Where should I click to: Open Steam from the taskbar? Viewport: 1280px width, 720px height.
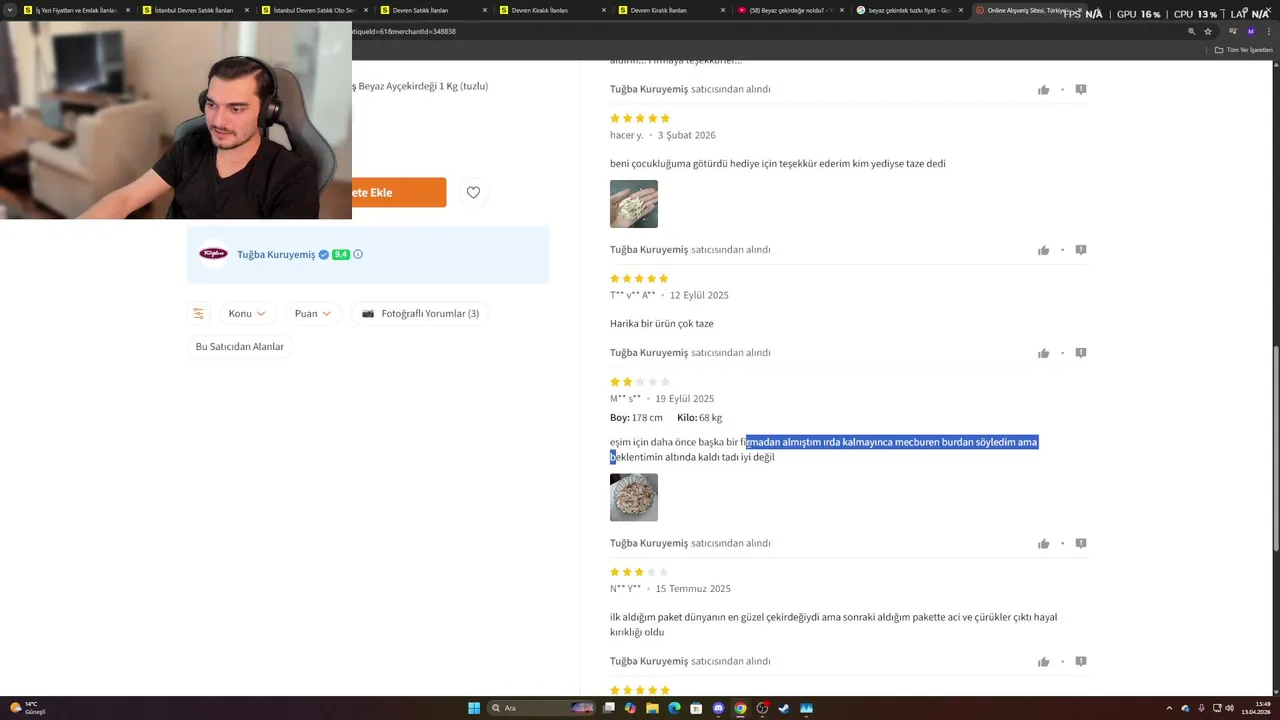[784, 708]
